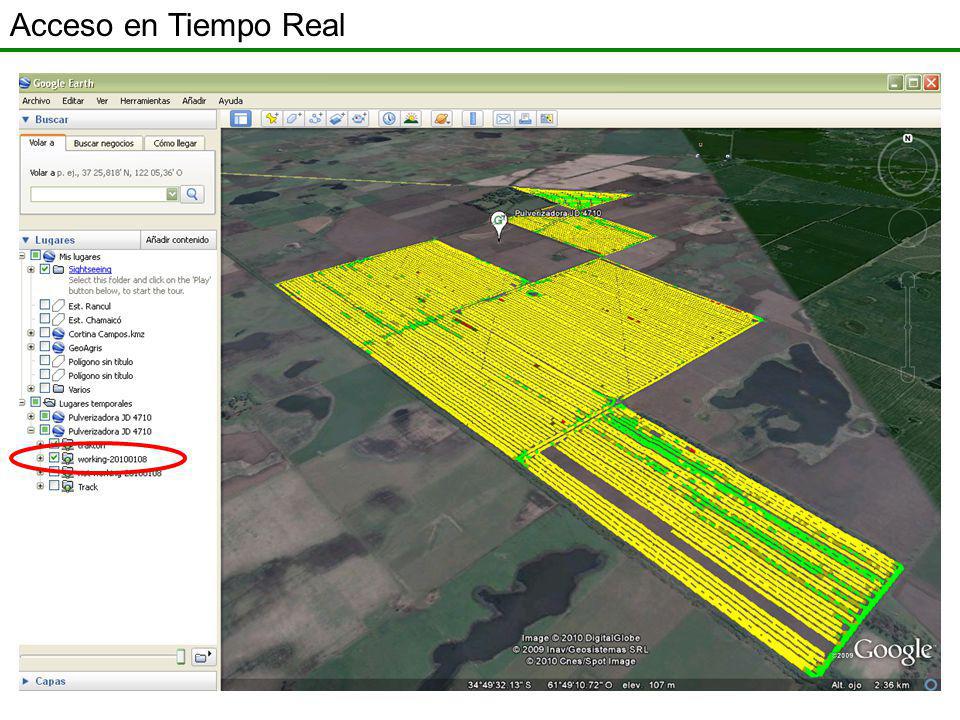This screenshot has width=960, height=720.
Task: Select the Add Image Overlay tool
Action: (337, 119)
